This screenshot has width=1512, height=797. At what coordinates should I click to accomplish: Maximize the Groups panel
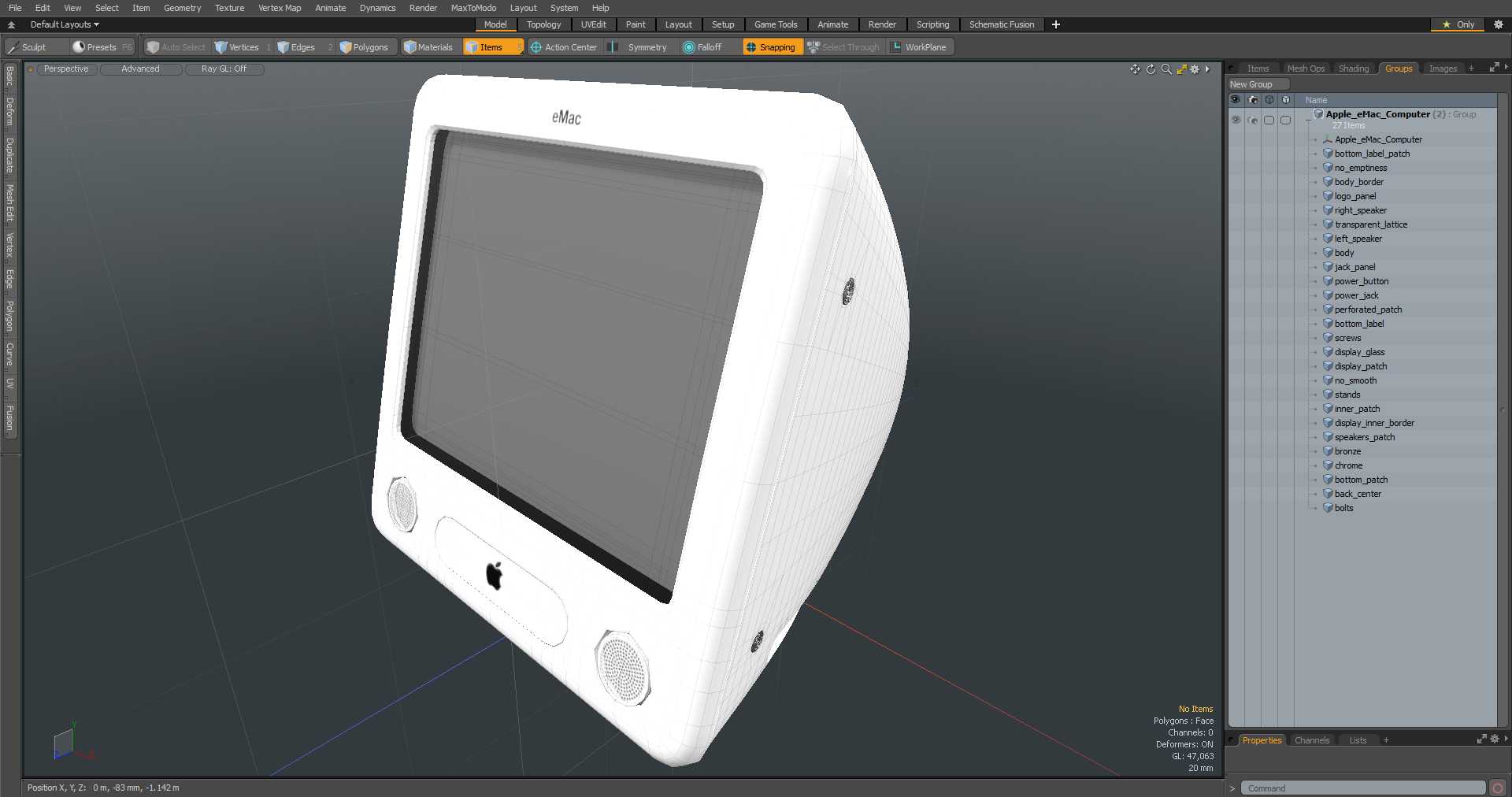click(1493, 68)
